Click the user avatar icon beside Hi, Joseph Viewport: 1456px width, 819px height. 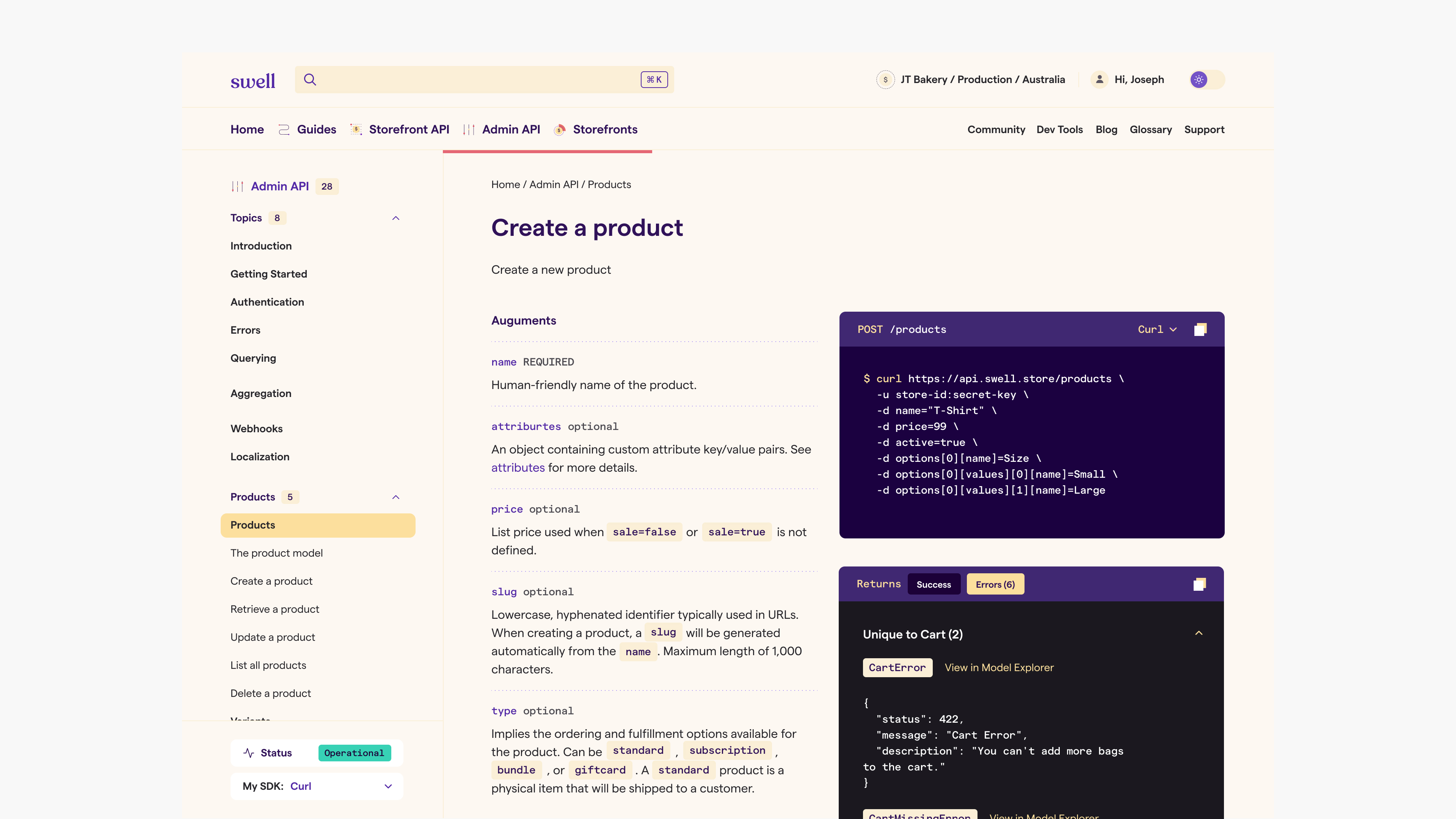pos(1099,80)
